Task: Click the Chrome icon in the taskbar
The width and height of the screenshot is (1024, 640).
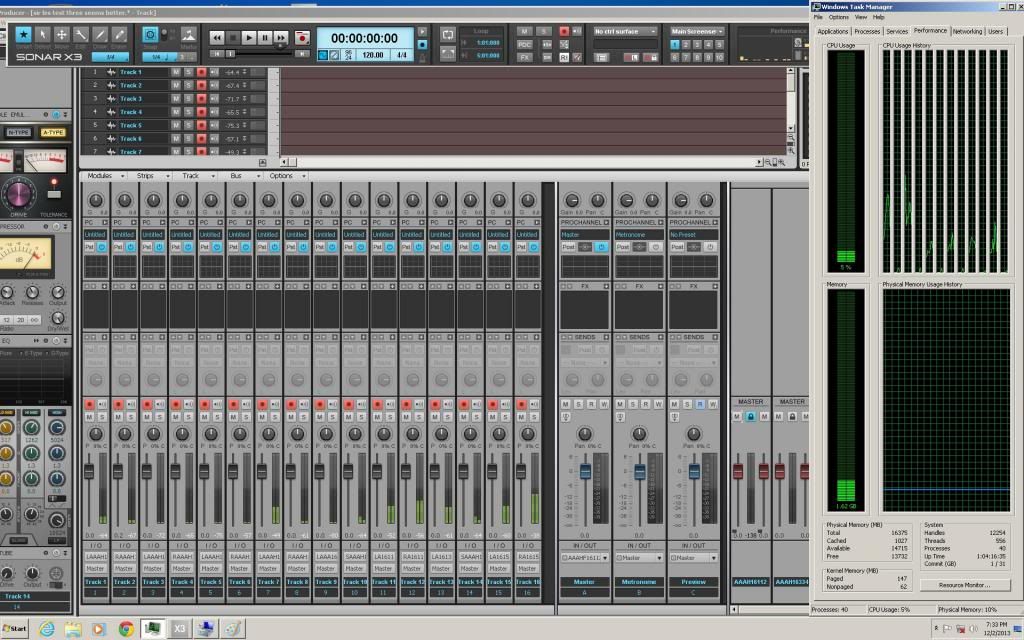Action: click(126, 629)
